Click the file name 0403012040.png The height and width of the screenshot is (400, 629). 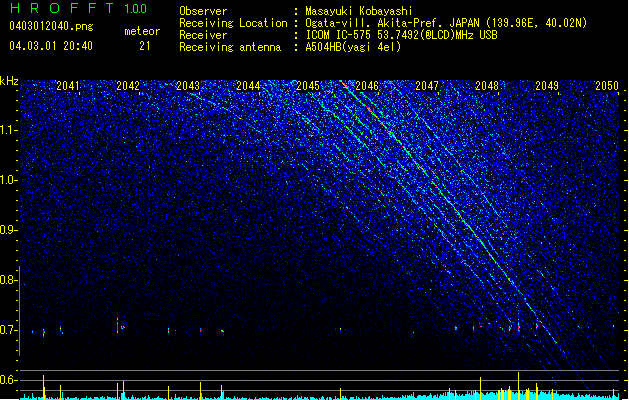coord(51,26)
